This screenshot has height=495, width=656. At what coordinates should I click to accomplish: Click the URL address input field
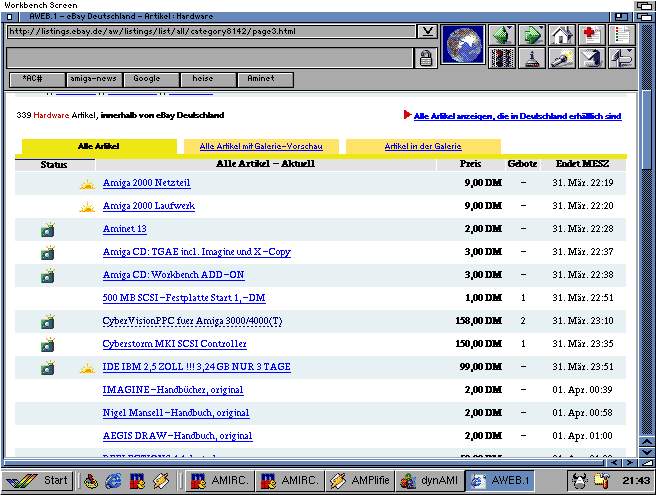tap(210, 31)
